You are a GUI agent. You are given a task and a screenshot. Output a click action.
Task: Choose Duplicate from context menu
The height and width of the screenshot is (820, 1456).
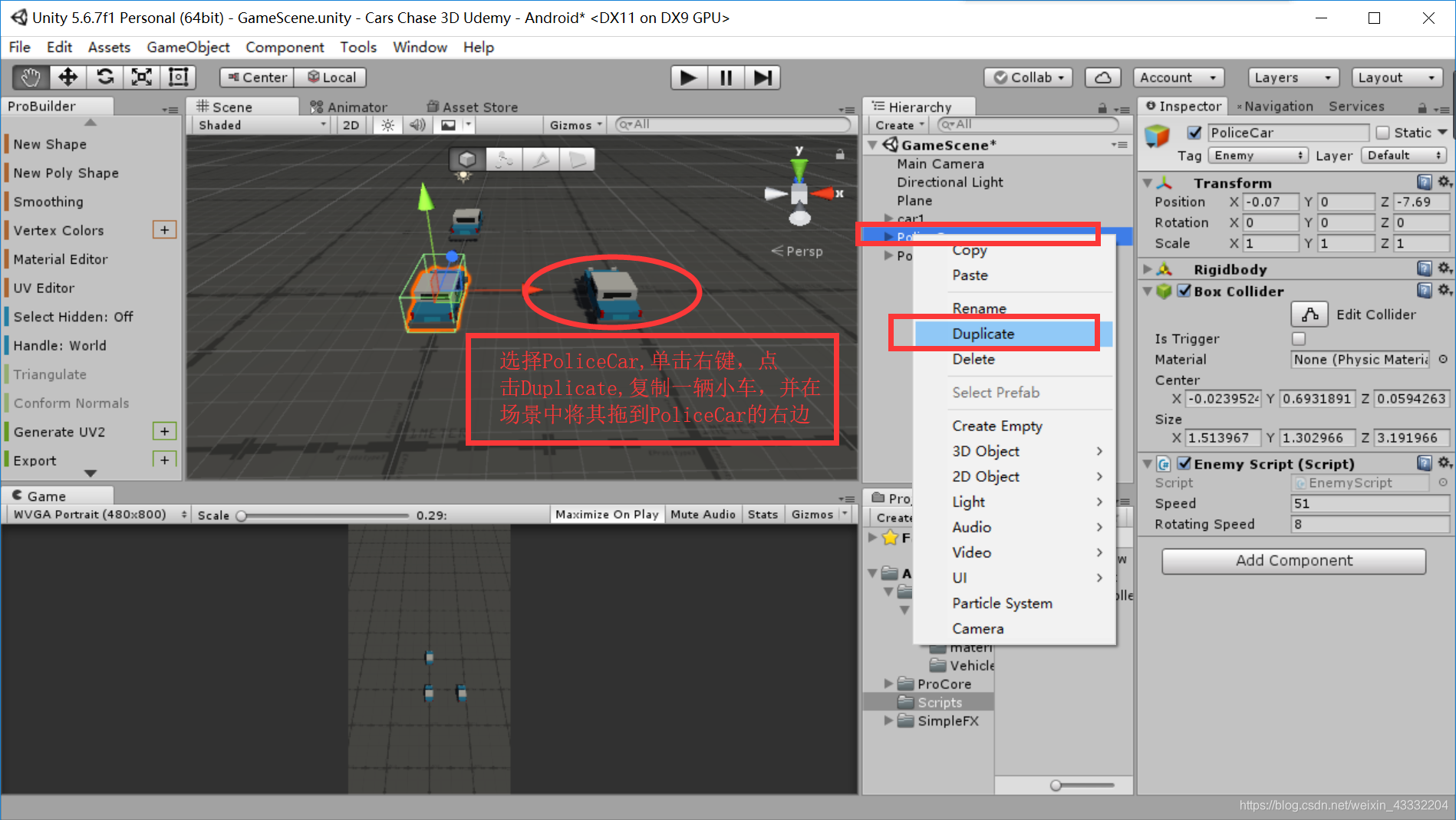tap(1012, 334)
